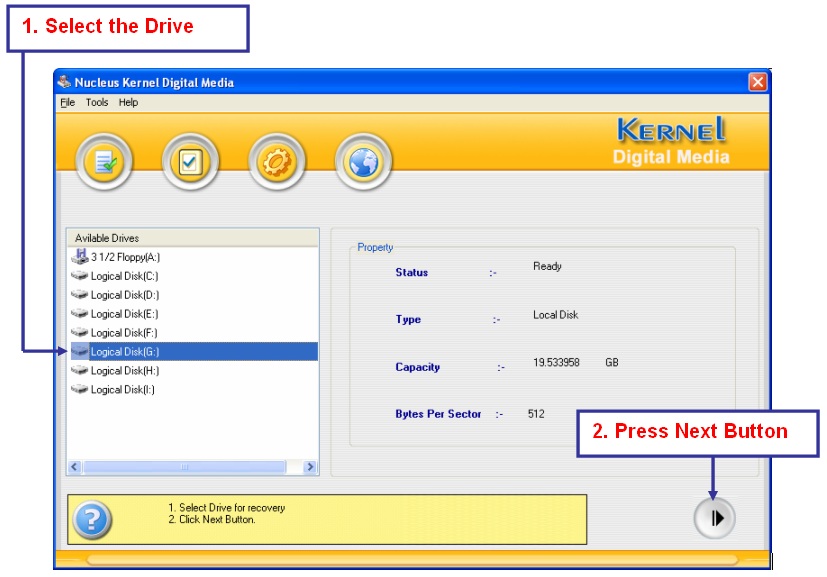The width and height of the screenshot is (827, 577).
Task: Click the drive list right scroll arrow
Action: (311, 467)
